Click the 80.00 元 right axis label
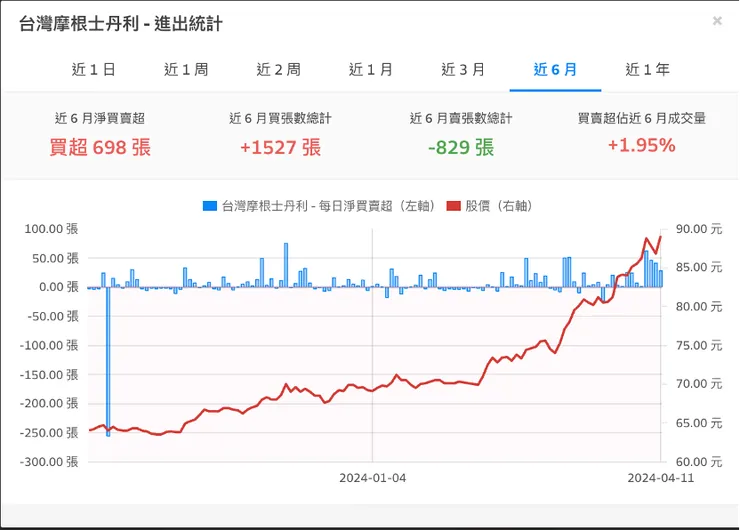740x530 pixels. [699, 307]
